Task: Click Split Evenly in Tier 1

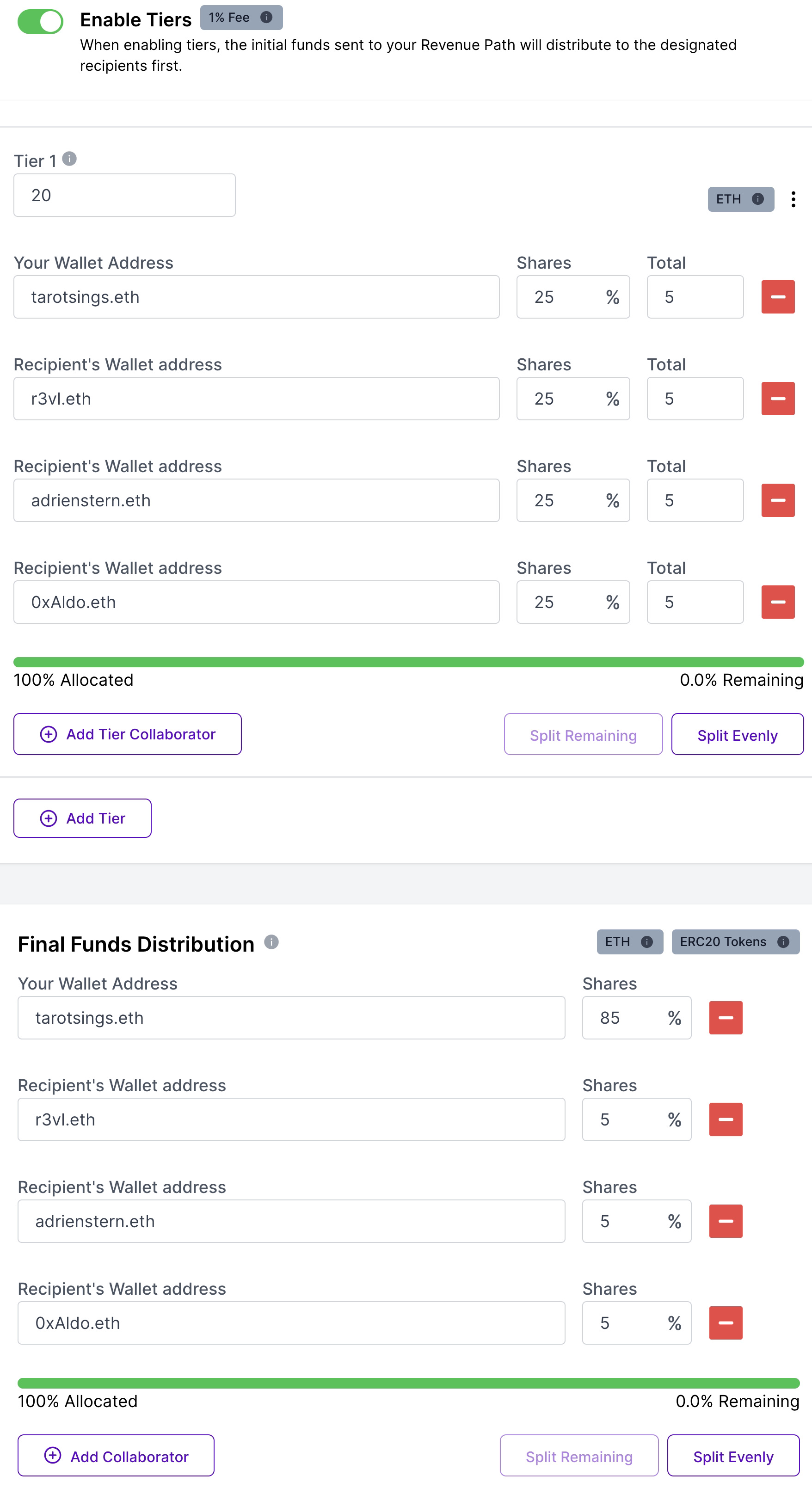Action: (x=737, y=734)
